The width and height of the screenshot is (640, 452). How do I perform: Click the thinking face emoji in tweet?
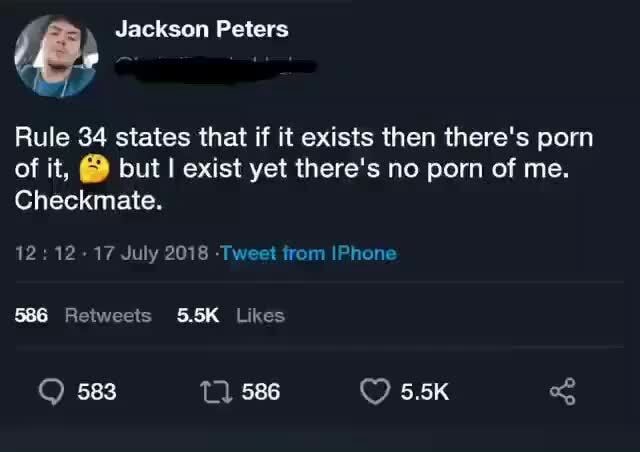point(94,168)
